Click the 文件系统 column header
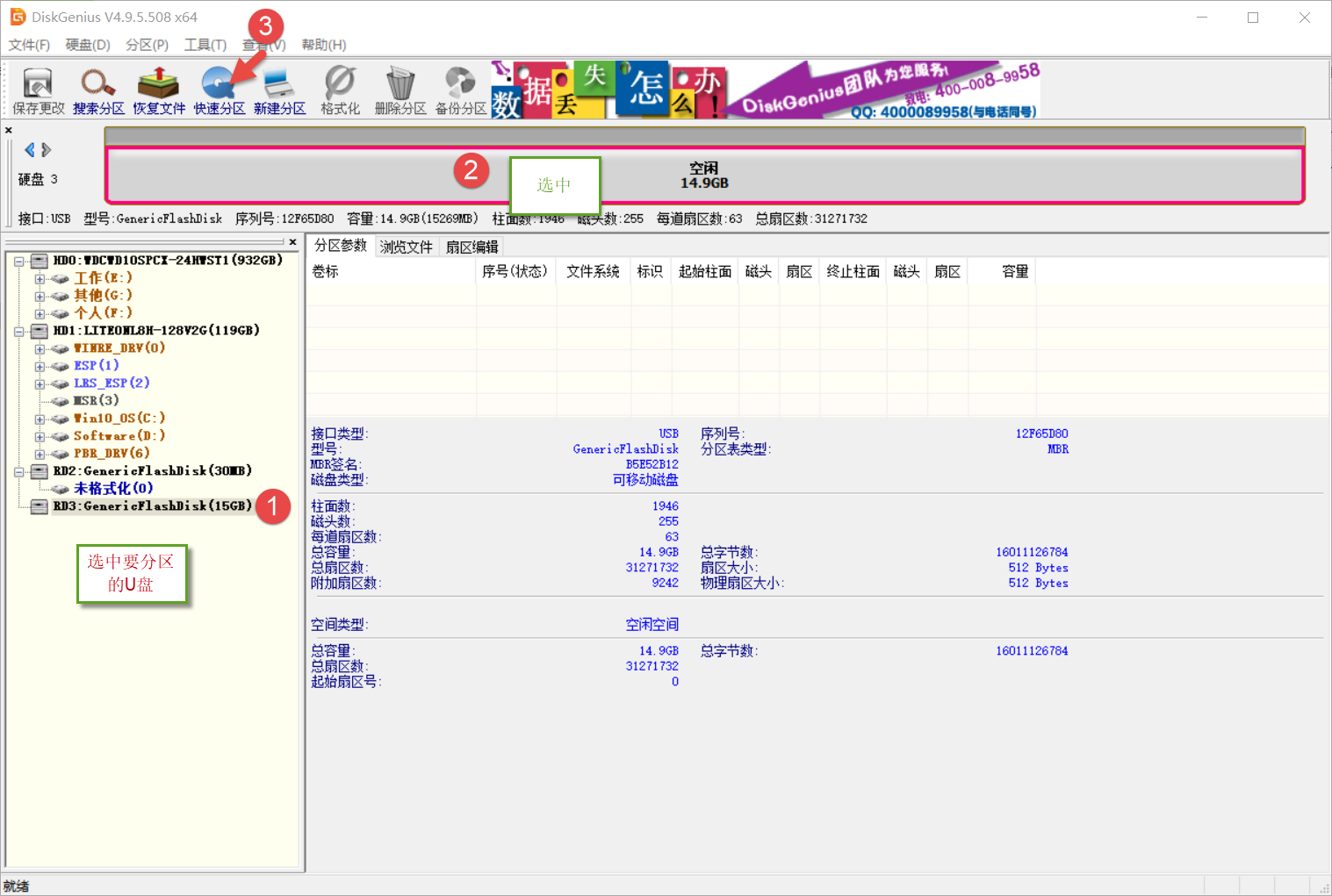Image resolution: width=1332 pixels, height=896 pixels. (593, 272)
